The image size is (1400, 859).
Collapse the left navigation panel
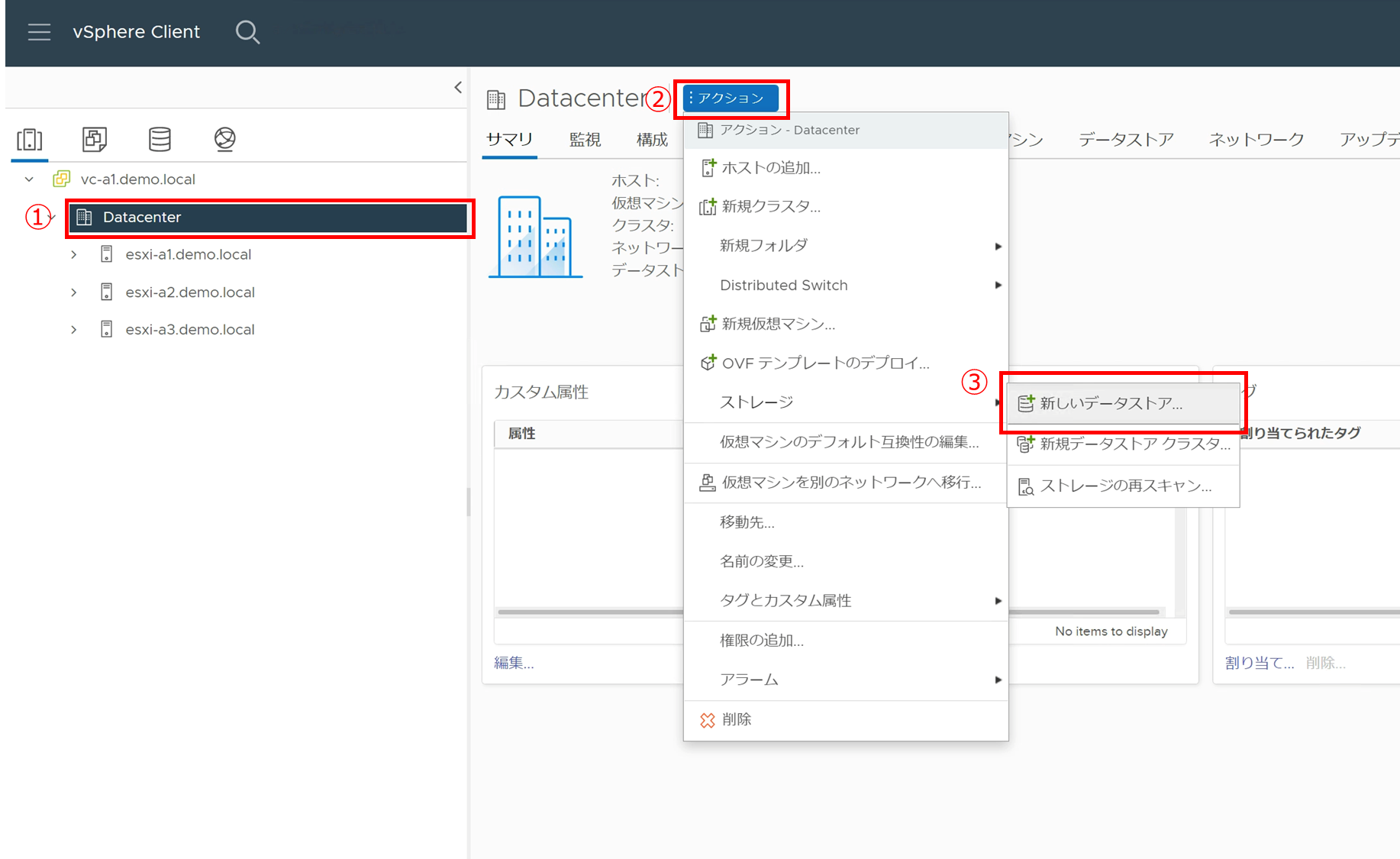pos(458,87)
